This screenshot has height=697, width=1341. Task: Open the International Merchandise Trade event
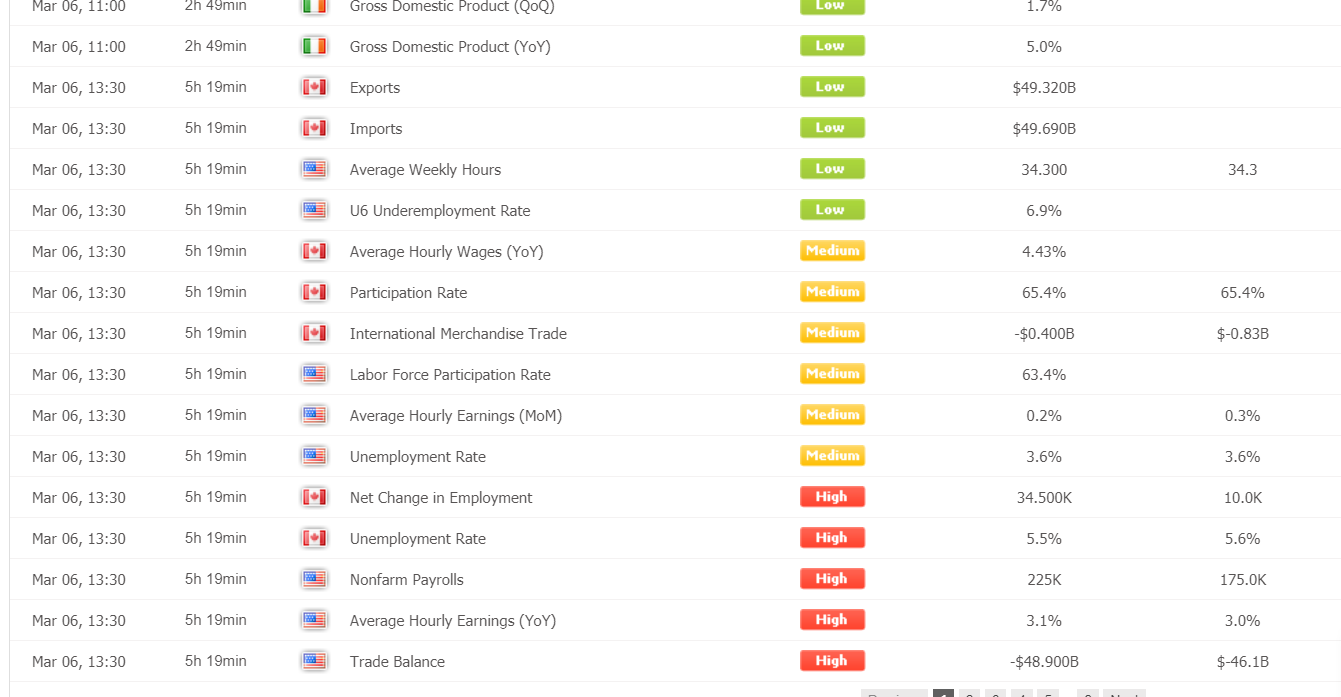[458, 334]
